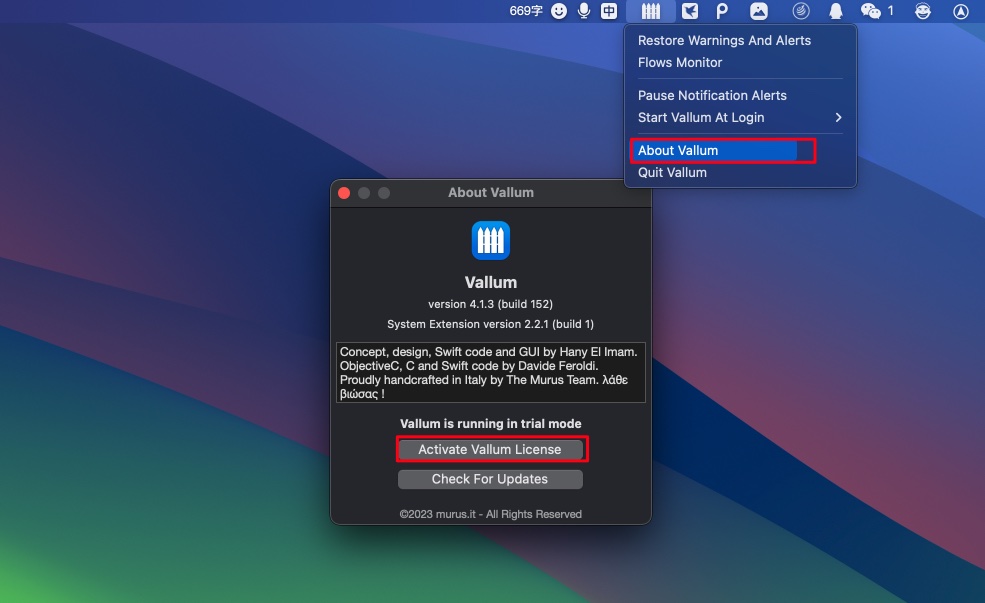The image size is (985, 603).
Task: Click the microphone status icon
Action: click(x=583, y=11)
